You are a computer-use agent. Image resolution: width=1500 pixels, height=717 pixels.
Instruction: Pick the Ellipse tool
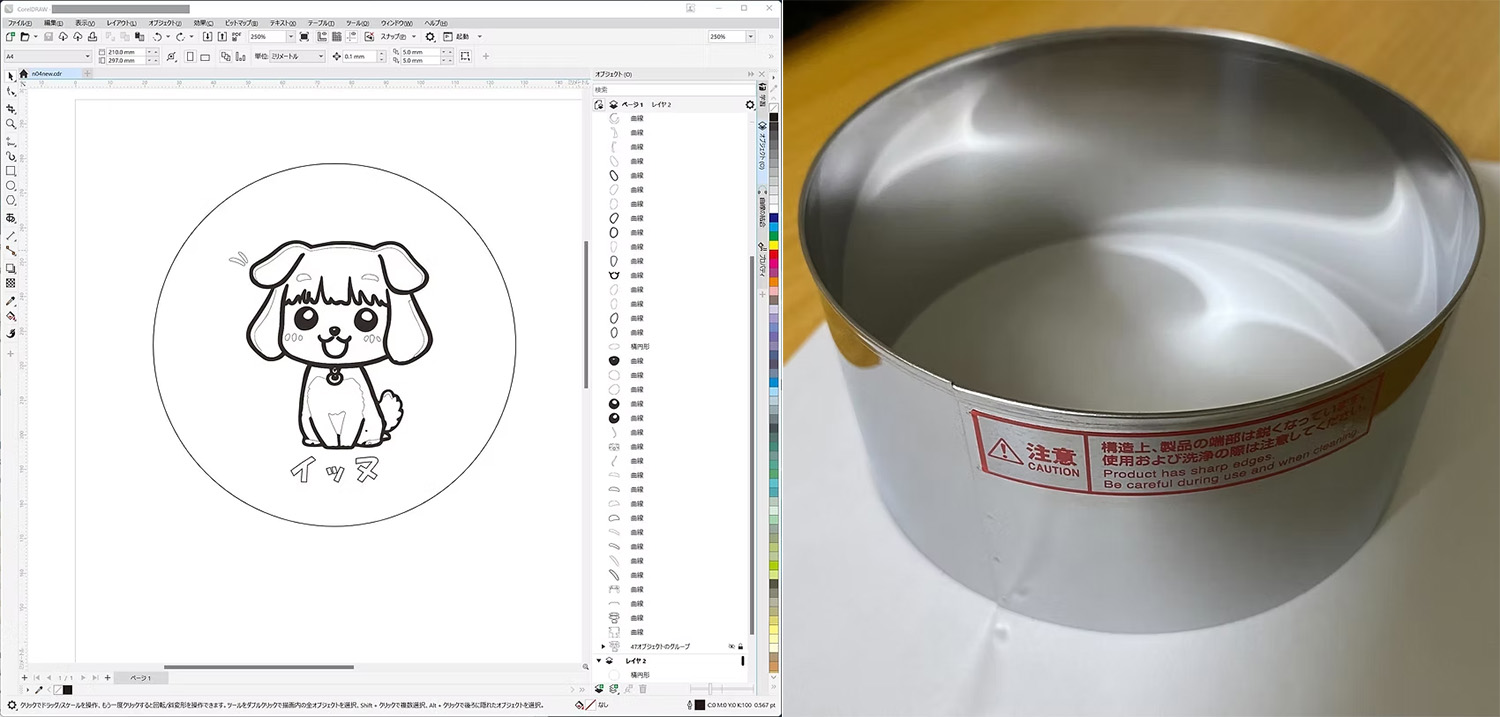click(11, 186)
